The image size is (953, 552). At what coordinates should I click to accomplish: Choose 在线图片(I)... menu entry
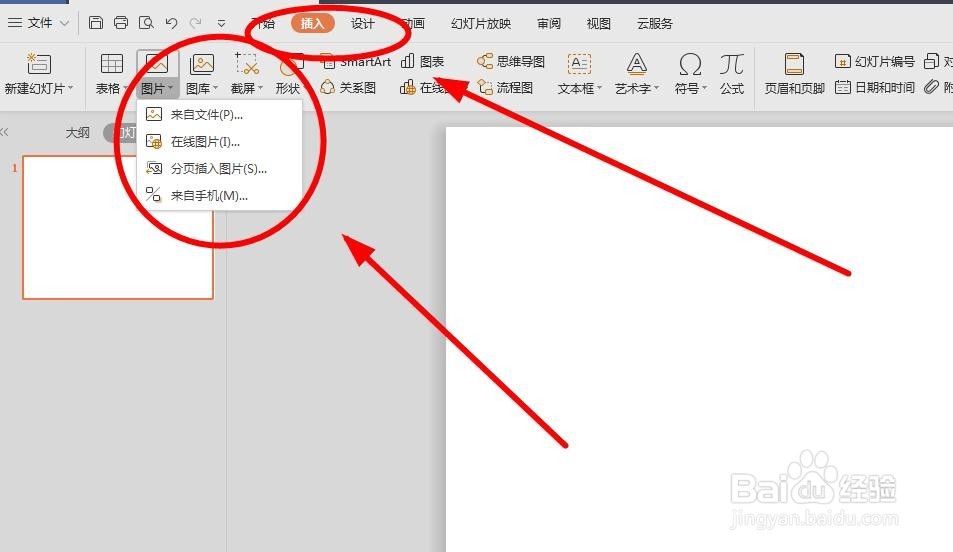[x=219, y=142]
